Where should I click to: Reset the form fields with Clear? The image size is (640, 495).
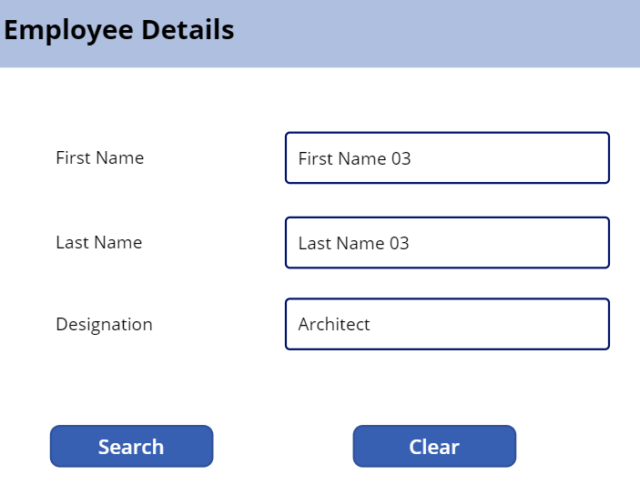point(434,446)
